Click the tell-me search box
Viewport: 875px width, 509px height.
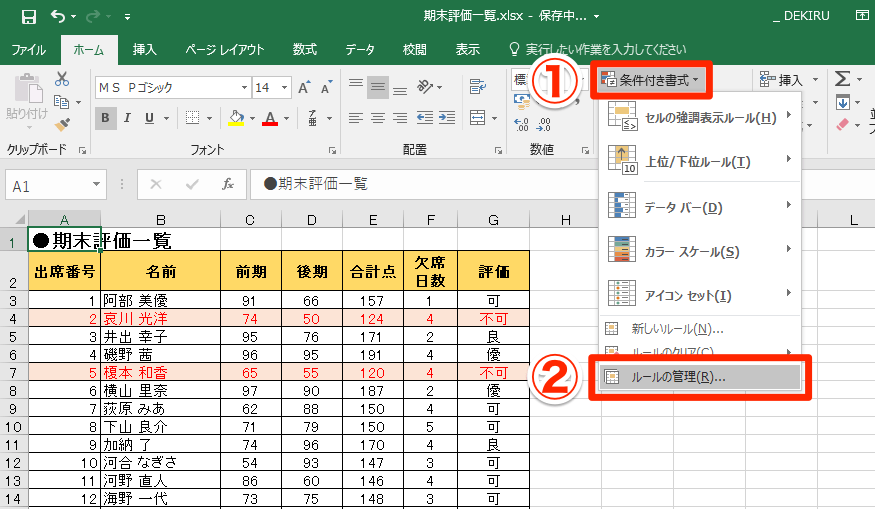pyautogui.click(x=598, y=50)
